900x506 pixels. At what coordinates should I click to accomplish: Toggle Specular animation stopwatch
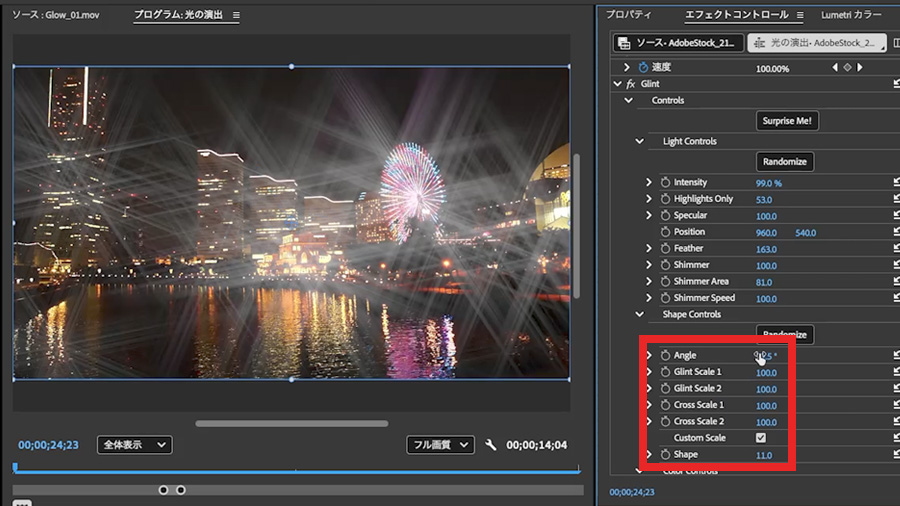[665, 215]
